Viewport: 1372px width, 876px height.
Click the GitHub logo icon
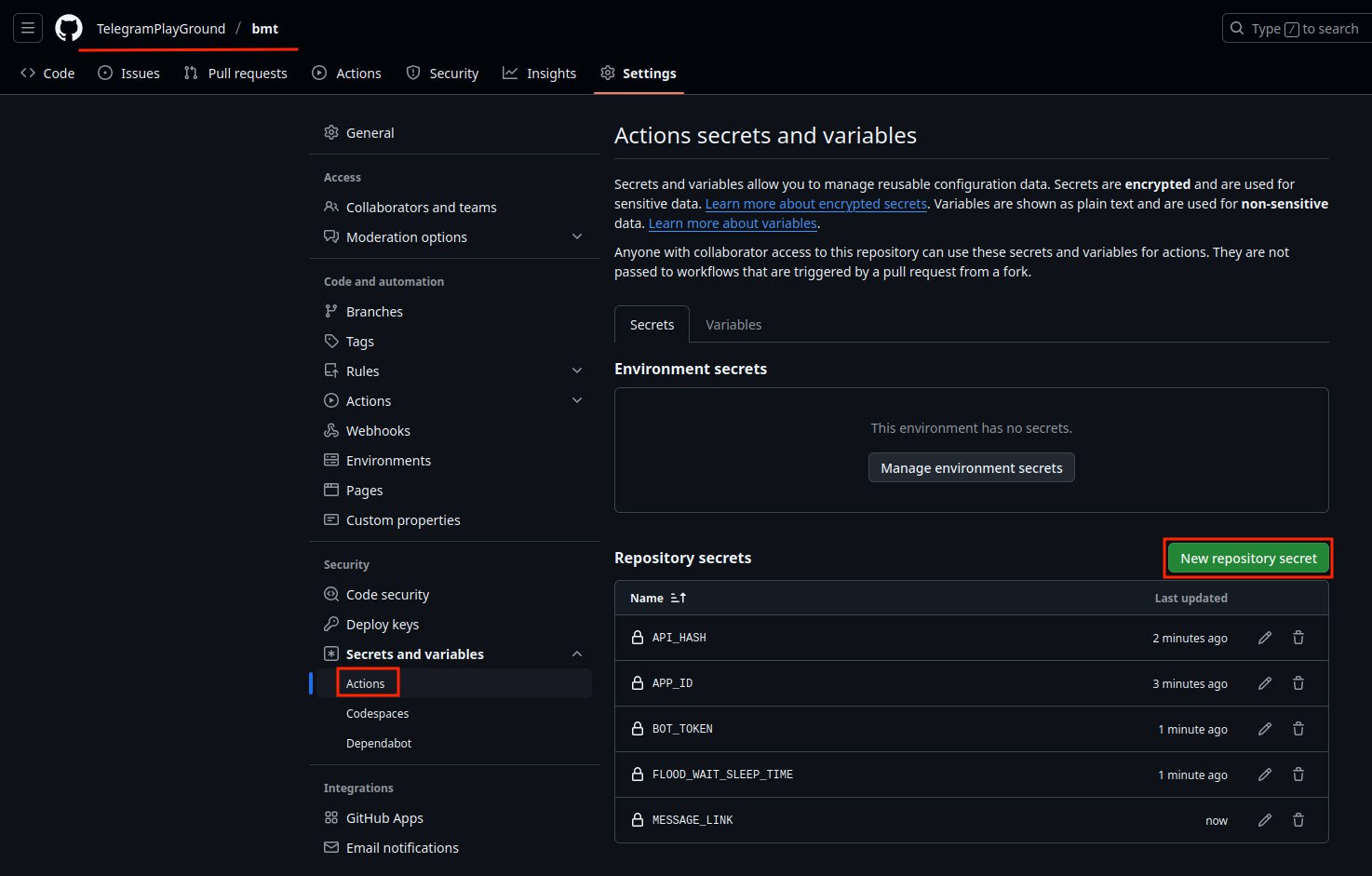(x=68, y=28)
